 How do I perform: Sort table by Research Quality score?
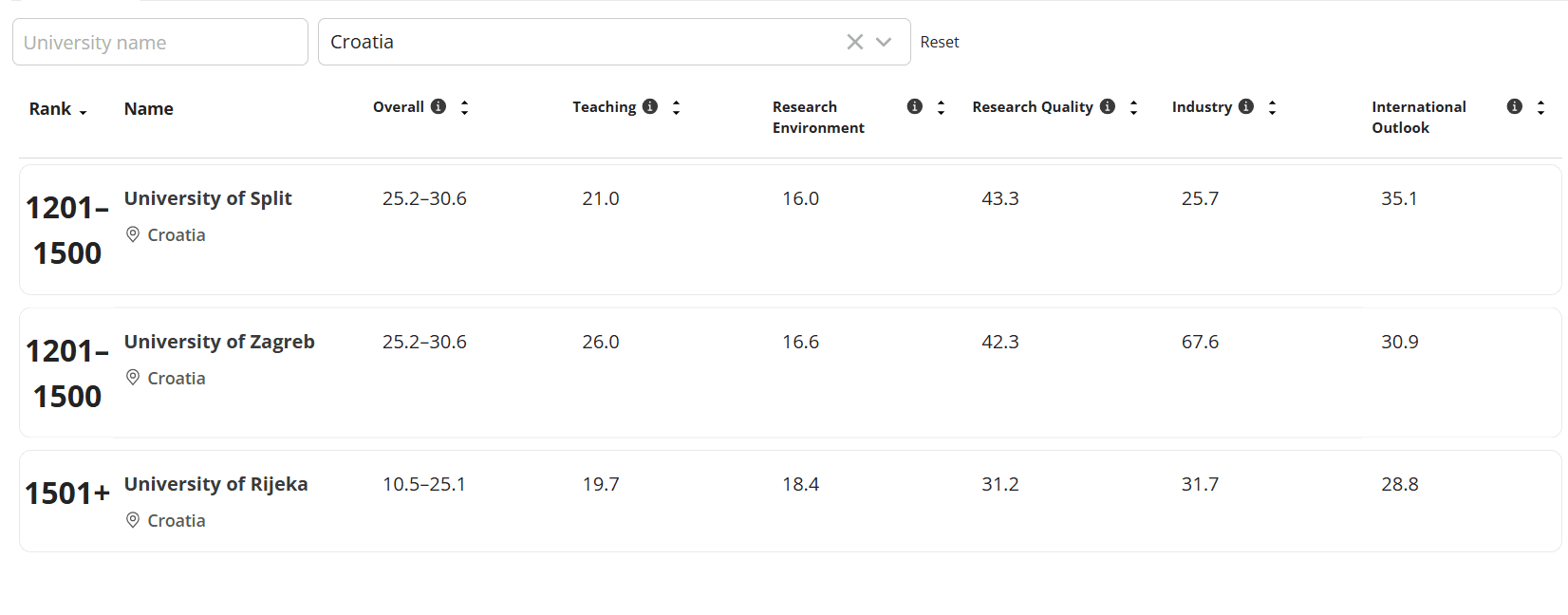point(1133,107)
